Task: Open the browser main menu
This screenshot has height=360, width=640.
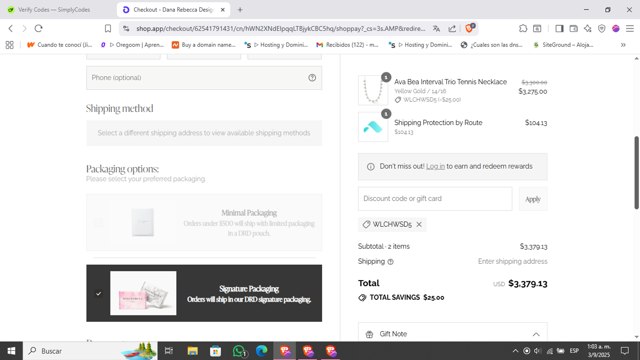Action: 630,28
